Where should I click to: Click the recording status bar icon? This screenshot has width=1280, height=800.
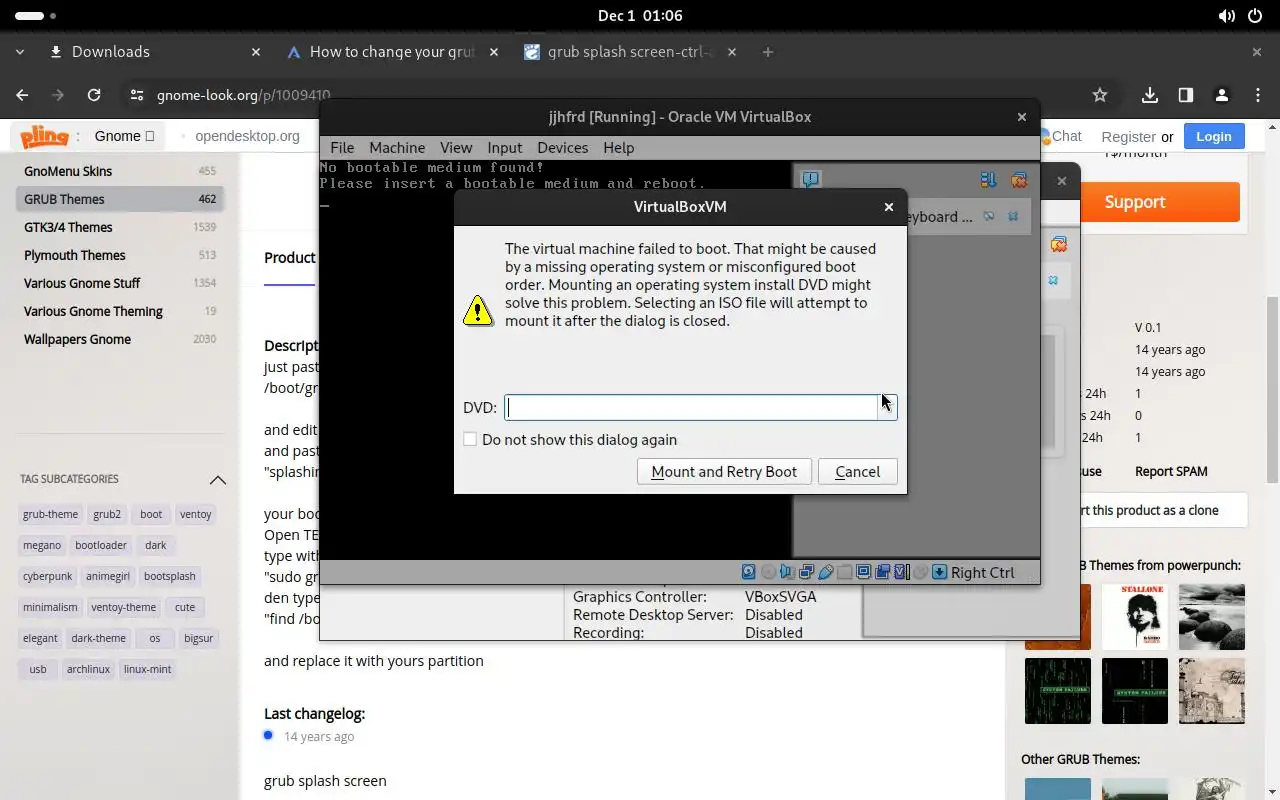tap(882, 572)
